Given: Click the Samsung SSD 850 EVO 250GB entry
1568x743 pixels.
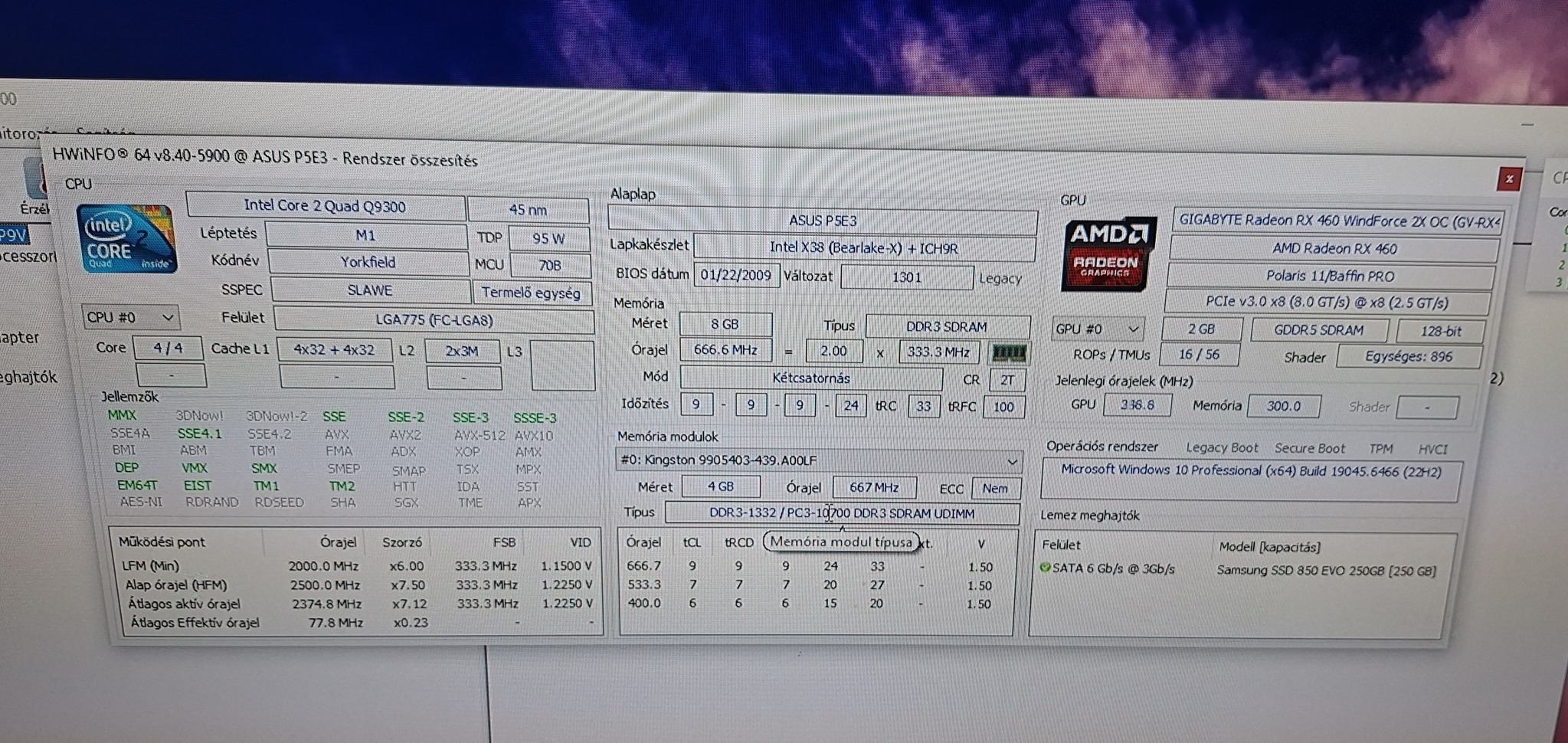Looking at the screenshot, I should [x=1326, y=571].
